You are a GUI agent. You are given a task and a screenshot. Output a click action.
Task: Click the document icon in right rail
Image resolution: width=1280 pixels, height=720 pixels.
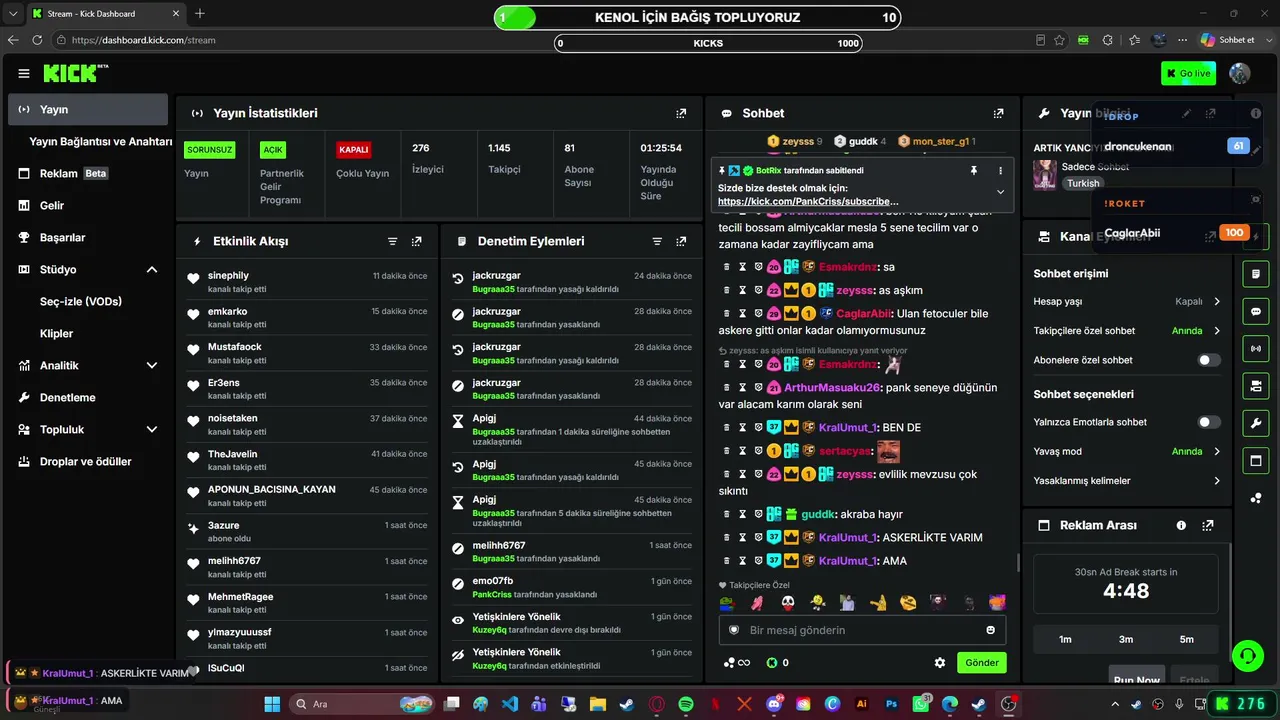1256,273
